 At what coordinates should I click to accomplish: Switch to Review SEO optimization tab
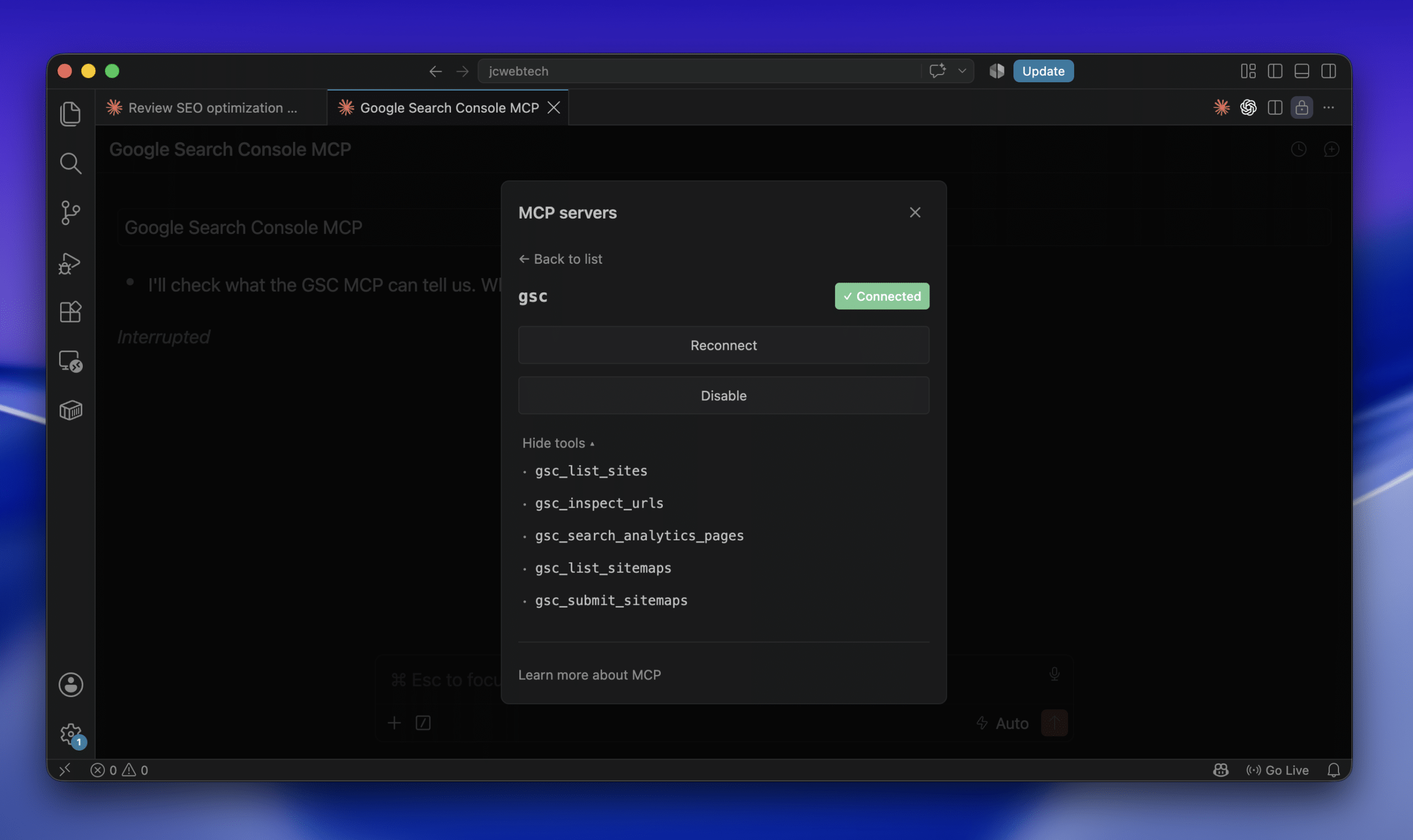click(x=211, y=108)
